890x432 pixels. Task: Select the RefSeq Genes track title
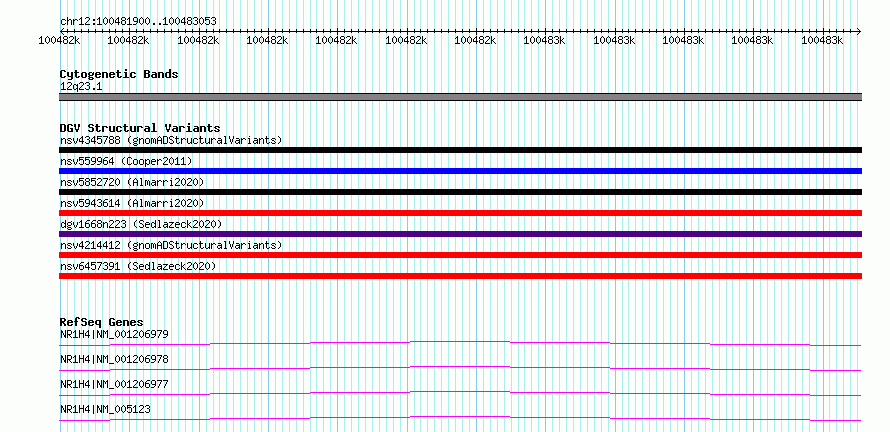click(x=102, y=322)
